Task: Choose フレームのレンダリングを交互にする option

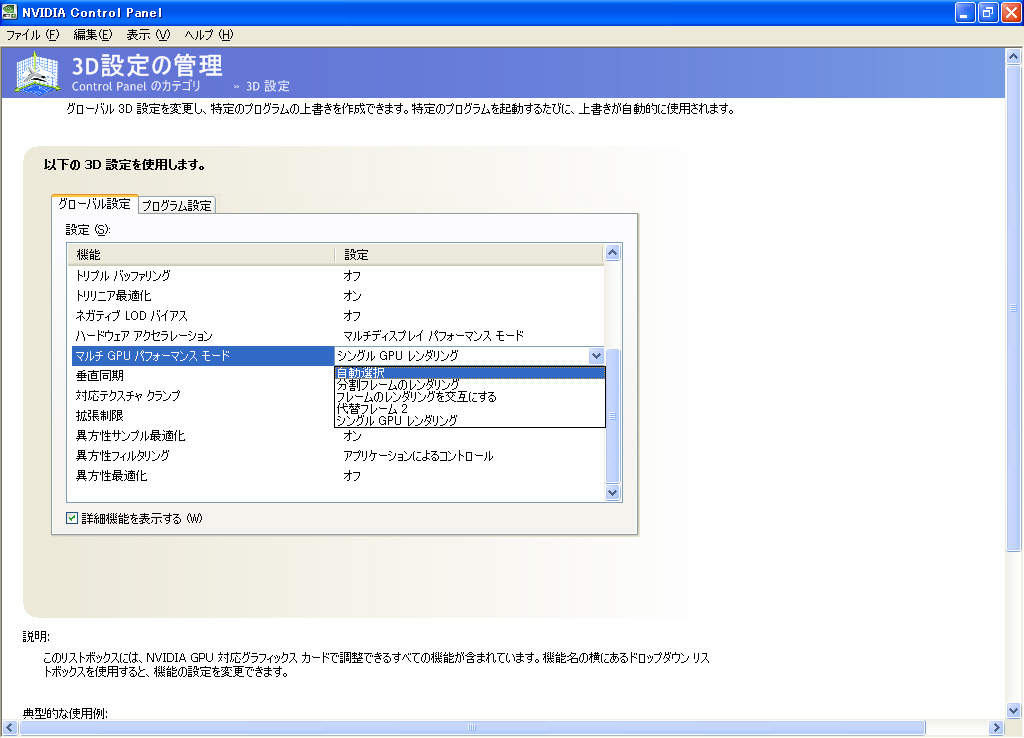Action: point(470,396)
